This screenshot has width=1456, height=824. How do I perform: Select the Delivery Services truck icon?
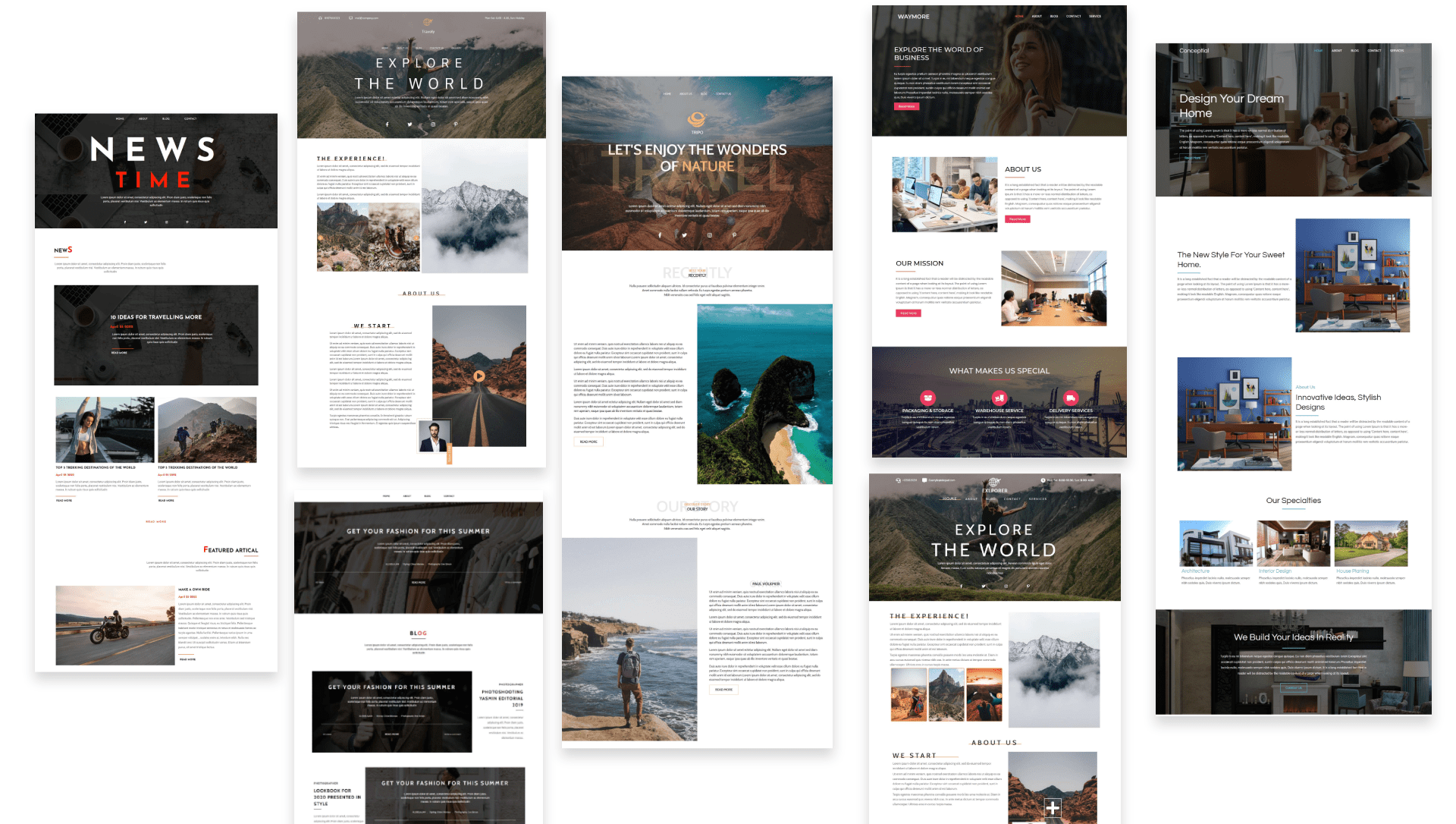point(1071,396)
